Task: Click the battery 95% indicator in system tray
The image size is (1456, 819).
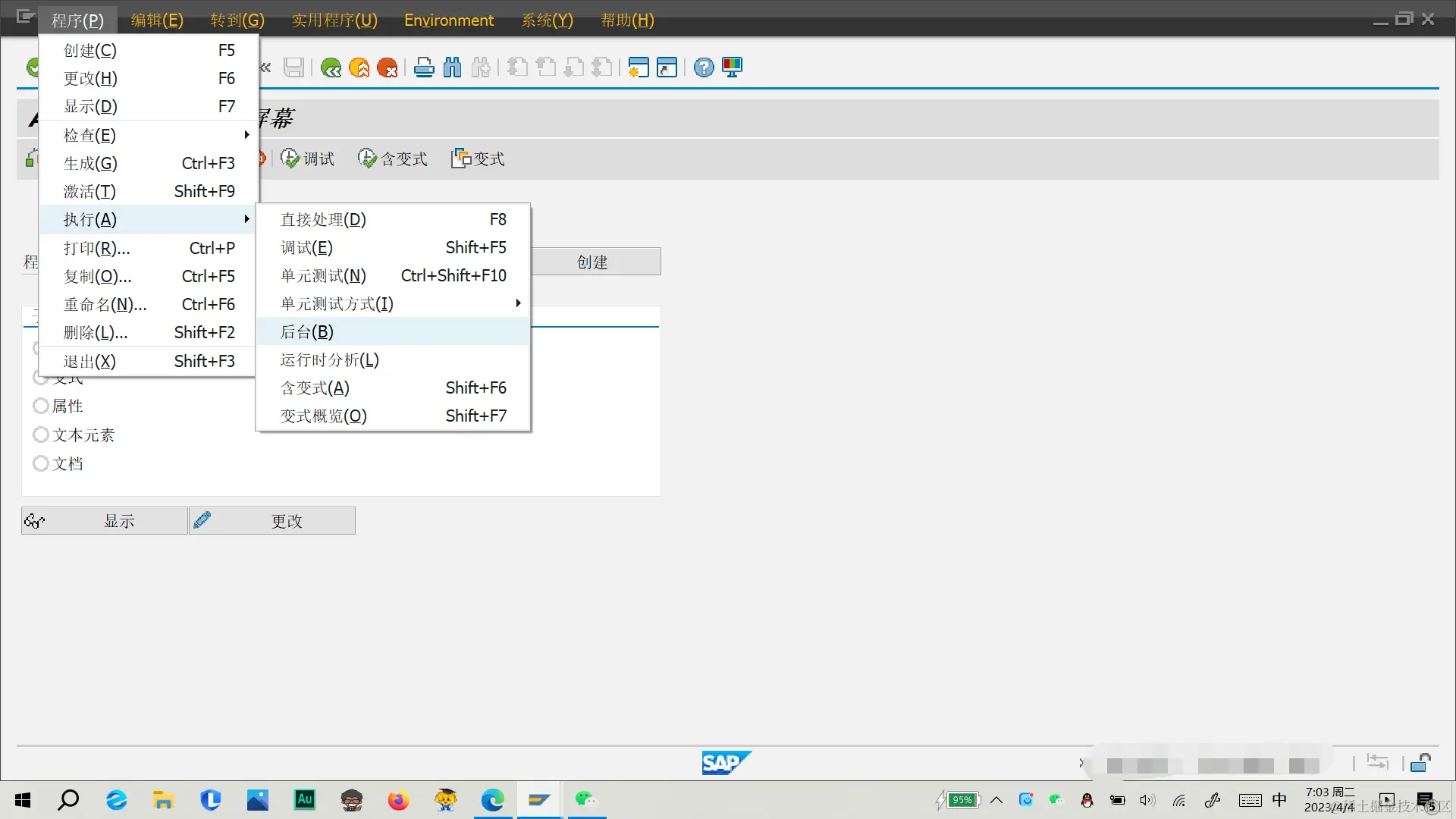Action: pyautogui.click(x=962, y=800)
